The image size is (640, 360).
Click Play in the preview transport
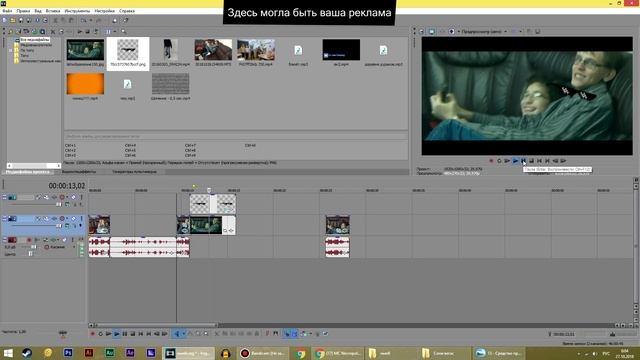pos(515,161)
